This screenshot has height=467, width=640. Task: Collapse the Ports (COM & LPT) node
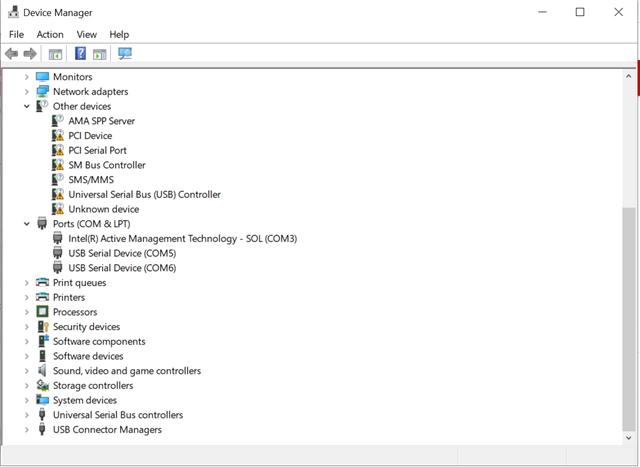27,224
